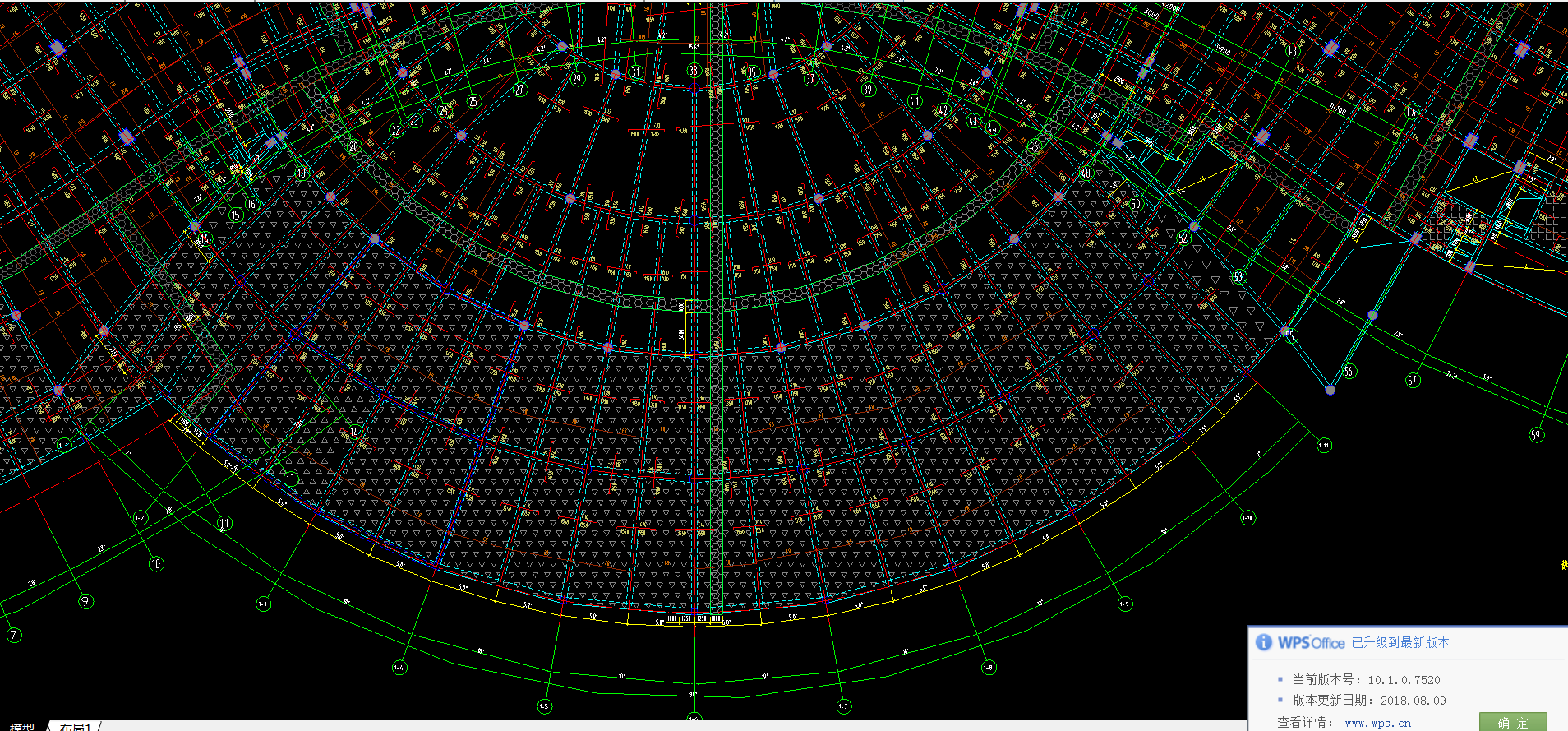The height and width of the screenshot is (731, 1568).
Task: Click the 已升级到最新版本 heading text
Action: coord(1400,642)
